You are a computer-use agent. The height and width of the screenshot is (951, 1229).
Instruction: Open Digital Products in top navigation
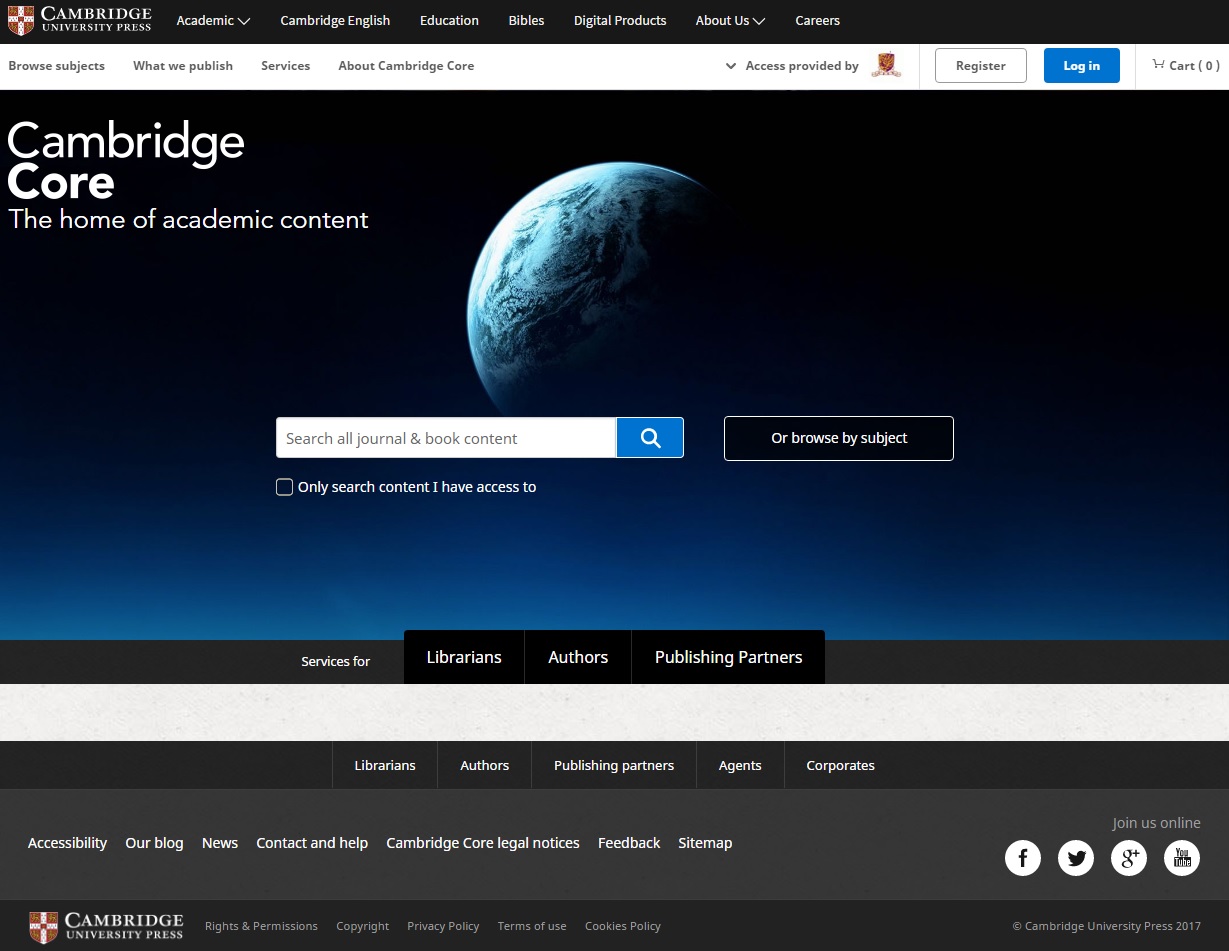620,20
